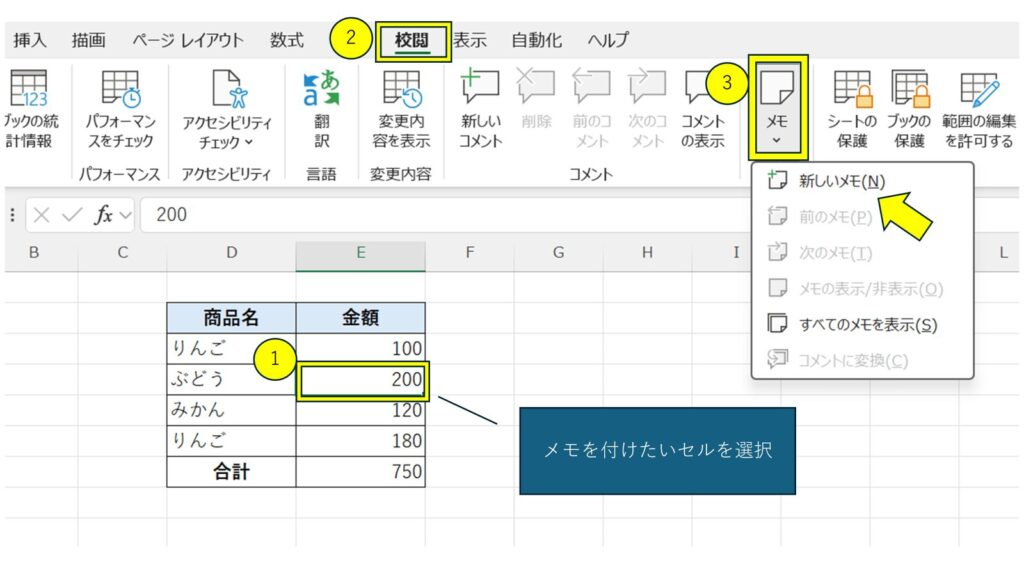Switch to the 数式 (Formulas) tab
The height and width of the screenshot is (576, 1024).
tap(286, 41)
